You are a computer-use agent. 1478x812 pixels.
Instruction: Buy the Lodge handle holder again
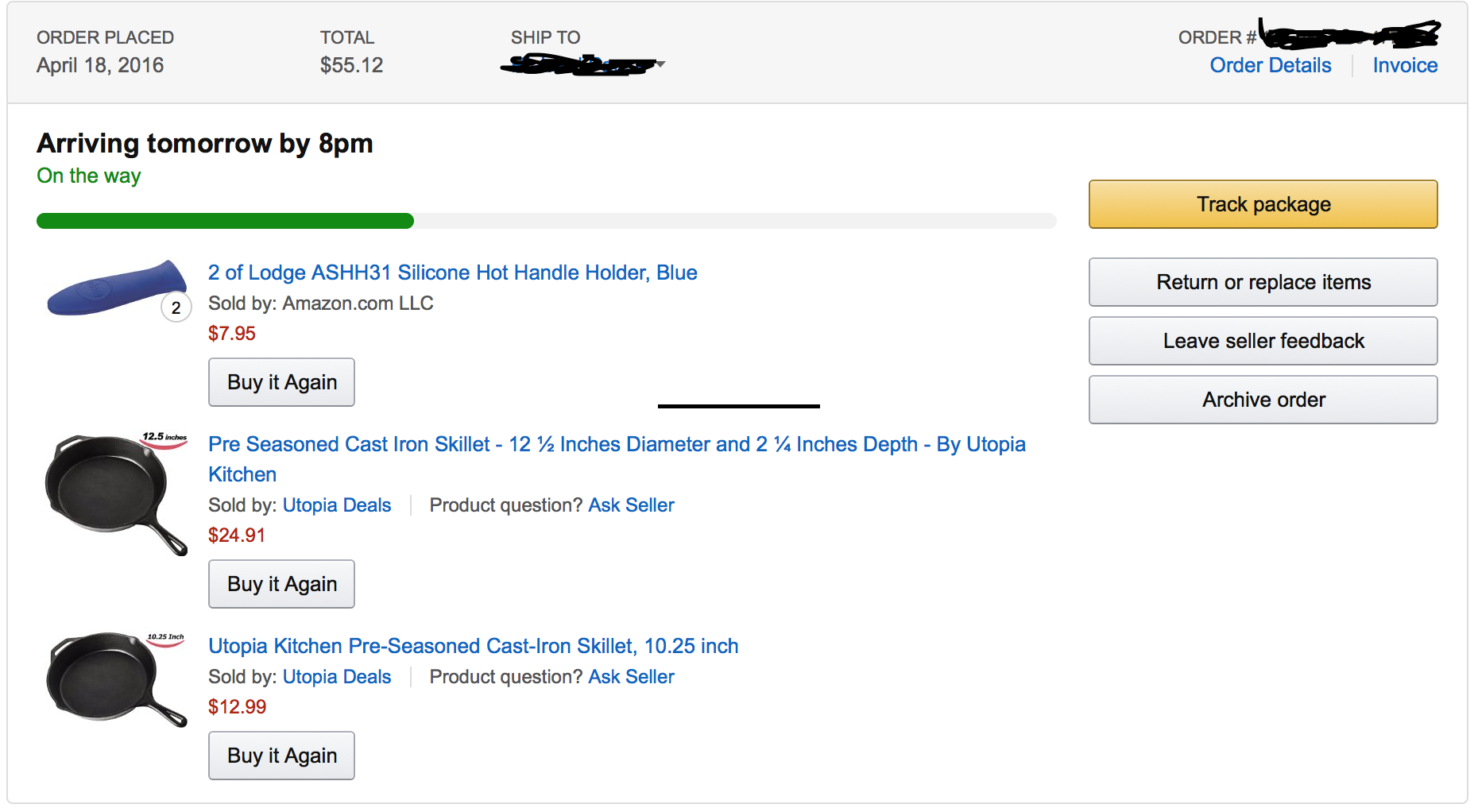(281, 382)
